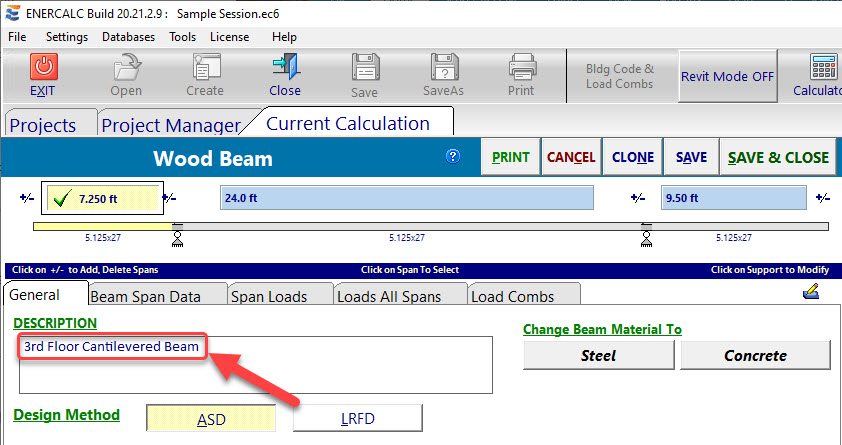Click the red EXIT power icon
Screen dimensions: 842x445
point(43,68)
